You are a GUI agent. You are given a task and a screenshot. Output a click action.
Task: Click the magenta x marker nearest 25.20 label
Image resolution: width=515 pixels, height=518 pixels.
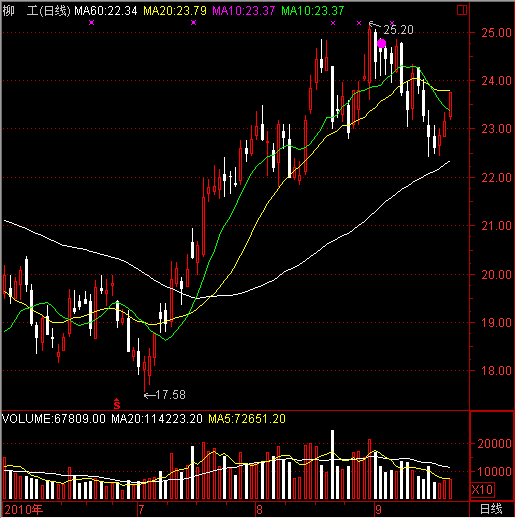[392, 23]
